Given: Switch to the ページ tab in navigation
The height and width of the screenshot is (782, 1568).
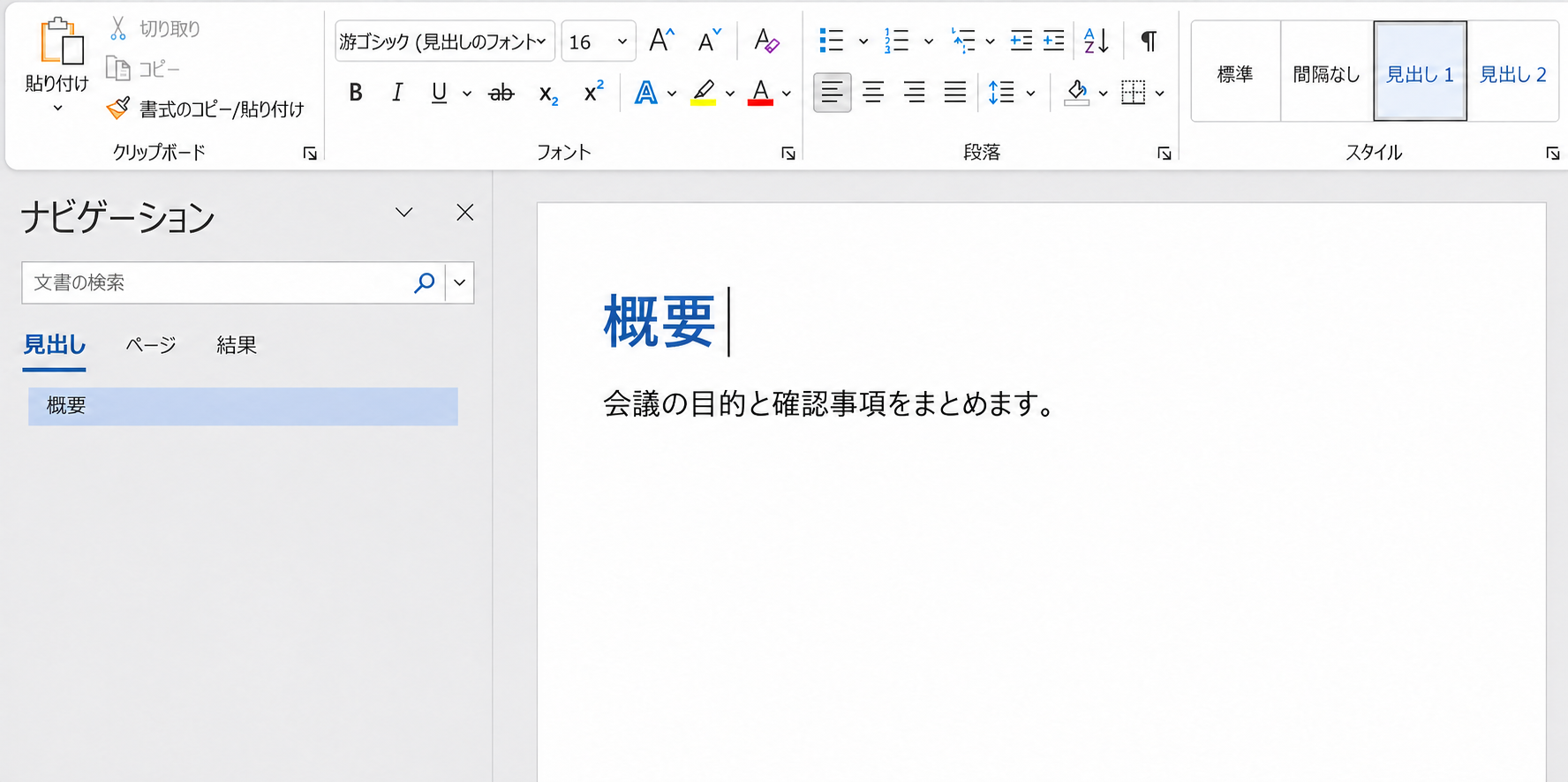Looking at the screenshot, I should pos(151,345).
